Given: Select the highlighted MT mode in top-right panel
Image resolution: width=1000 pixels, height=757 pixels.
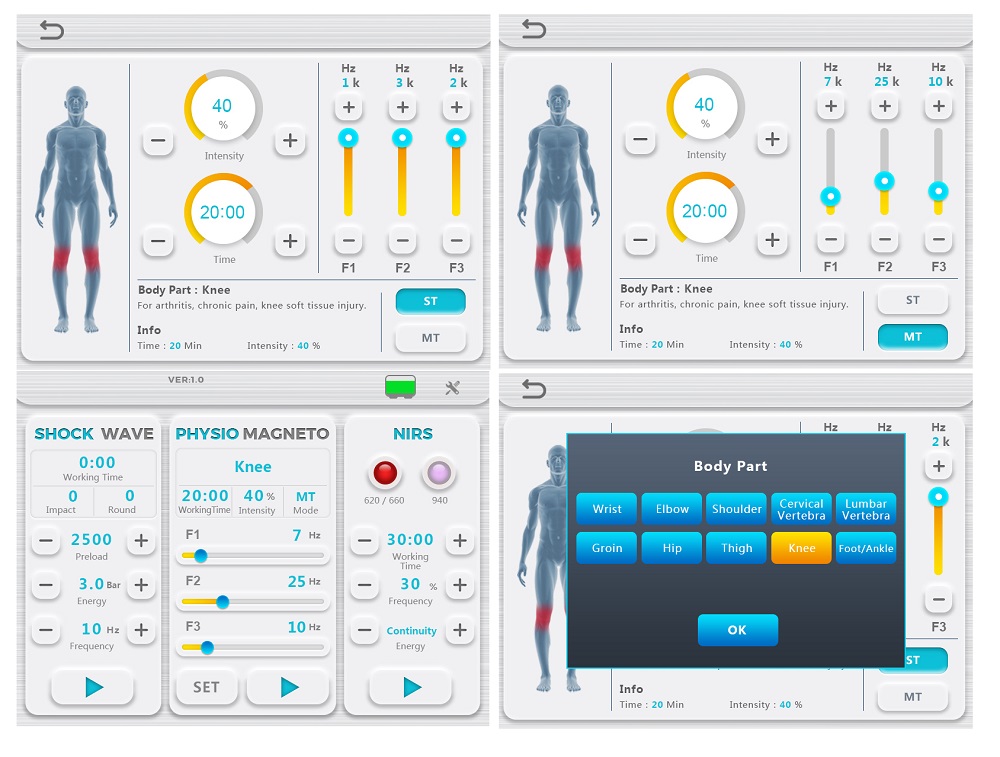Looking at the screenshot, I should [913, 337].
